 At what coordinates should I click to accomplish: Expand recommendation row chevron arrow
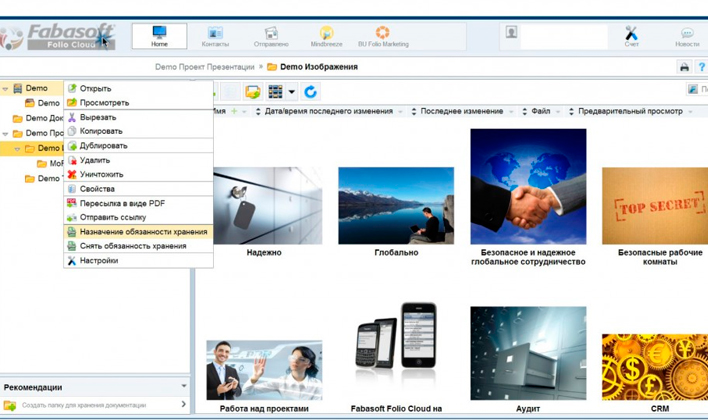pos(183,404)
